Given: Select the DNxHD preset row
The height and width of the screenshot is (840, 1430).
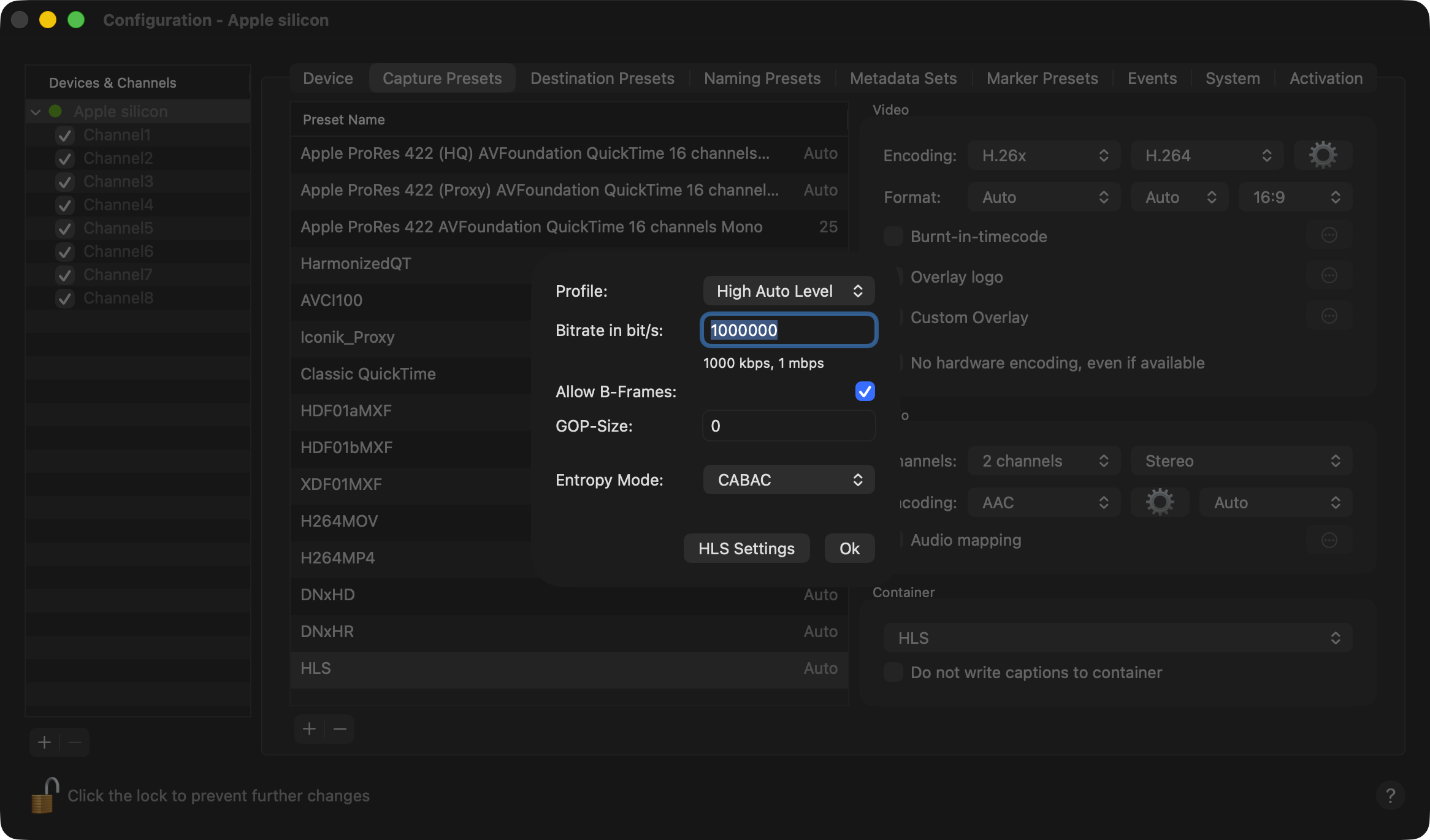Looking at the screenshot, I should pos(569,595).
